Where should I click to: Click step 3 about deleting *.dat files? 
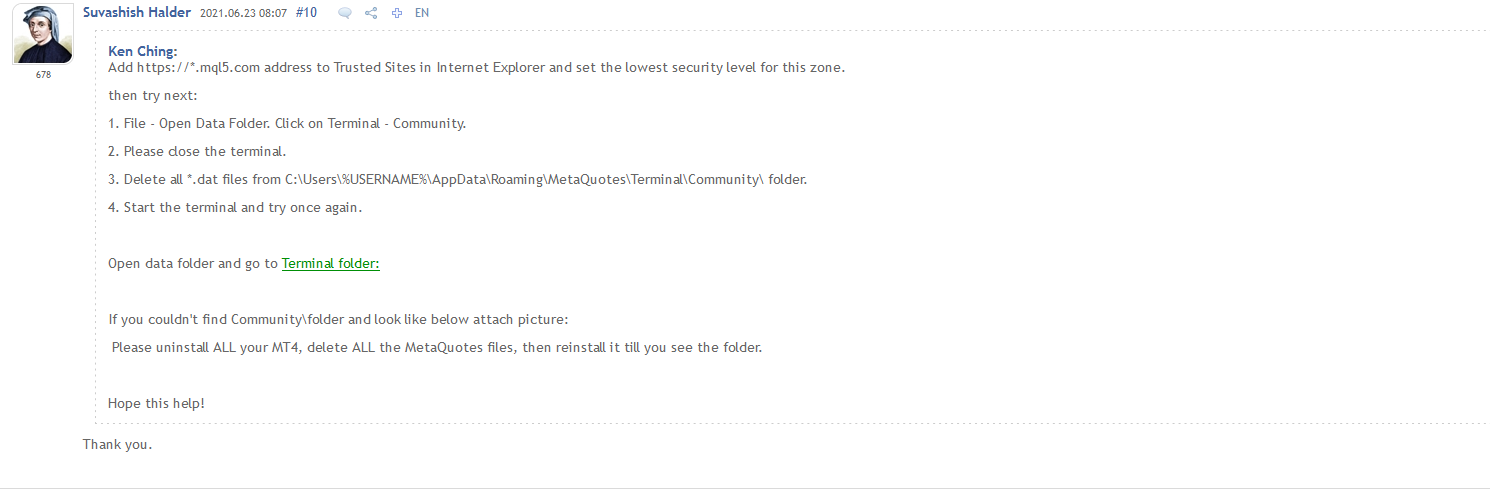(457, 180)
